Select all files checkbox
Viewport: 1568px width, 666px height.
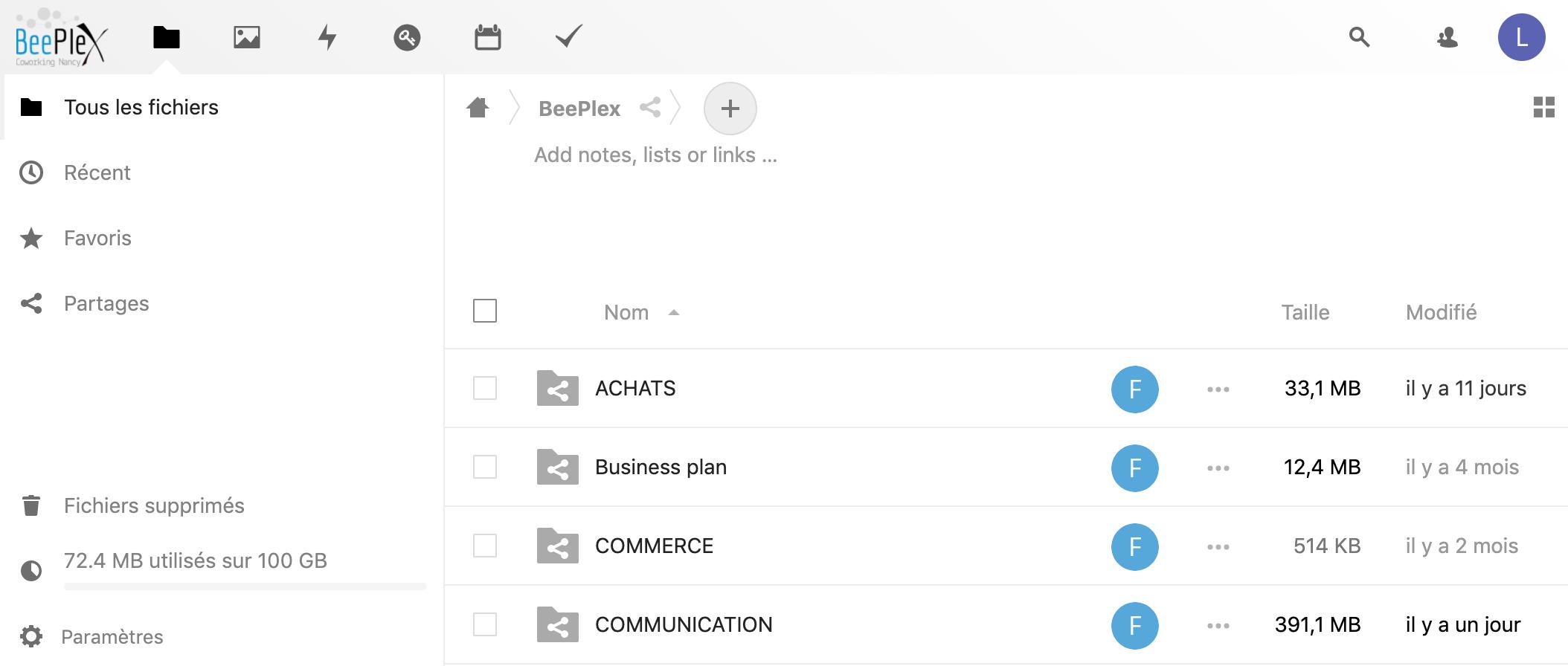point(485,311)
